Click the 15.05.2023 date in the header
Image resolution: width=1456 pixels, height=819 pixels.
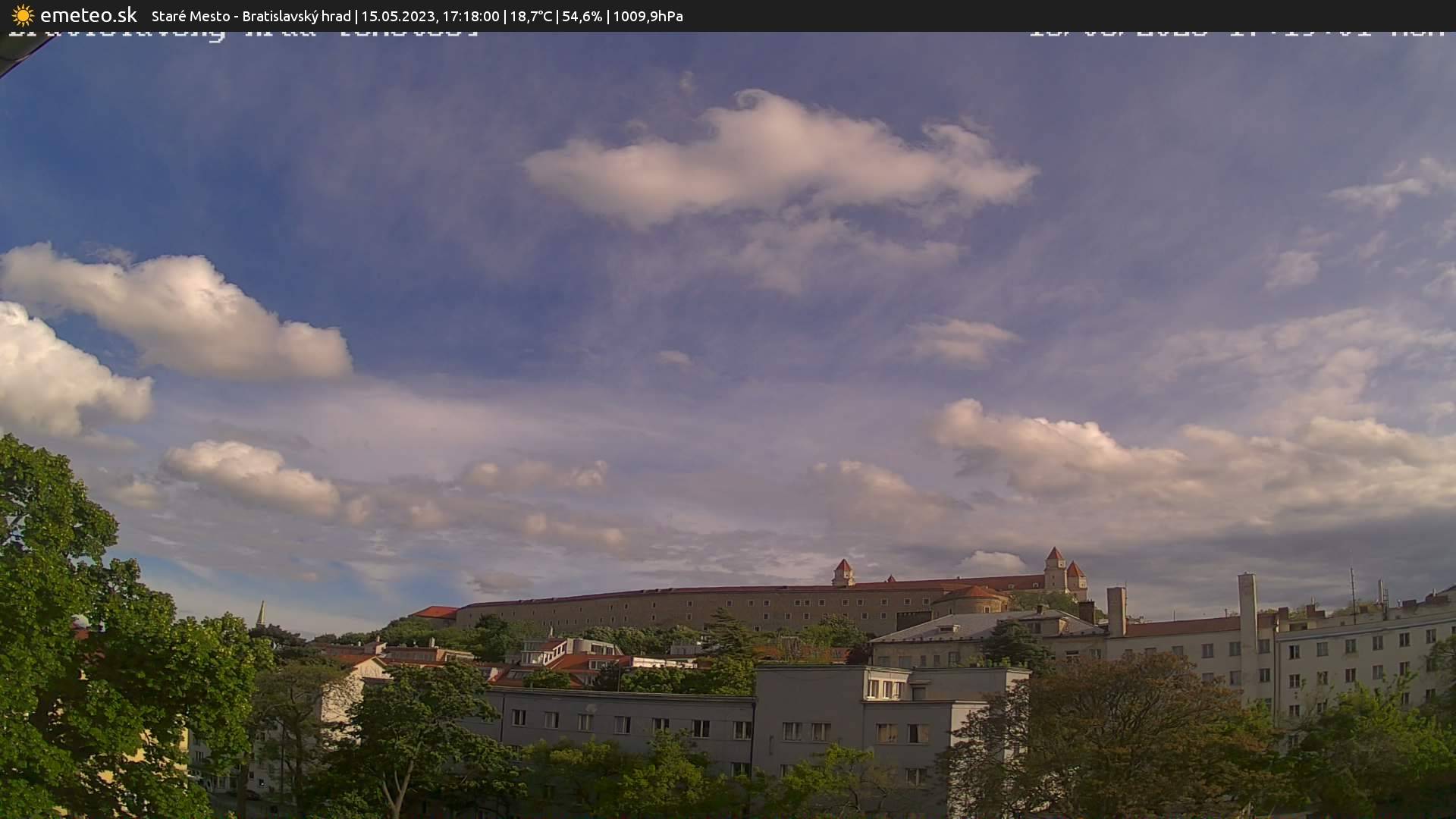tap(398, 17)
